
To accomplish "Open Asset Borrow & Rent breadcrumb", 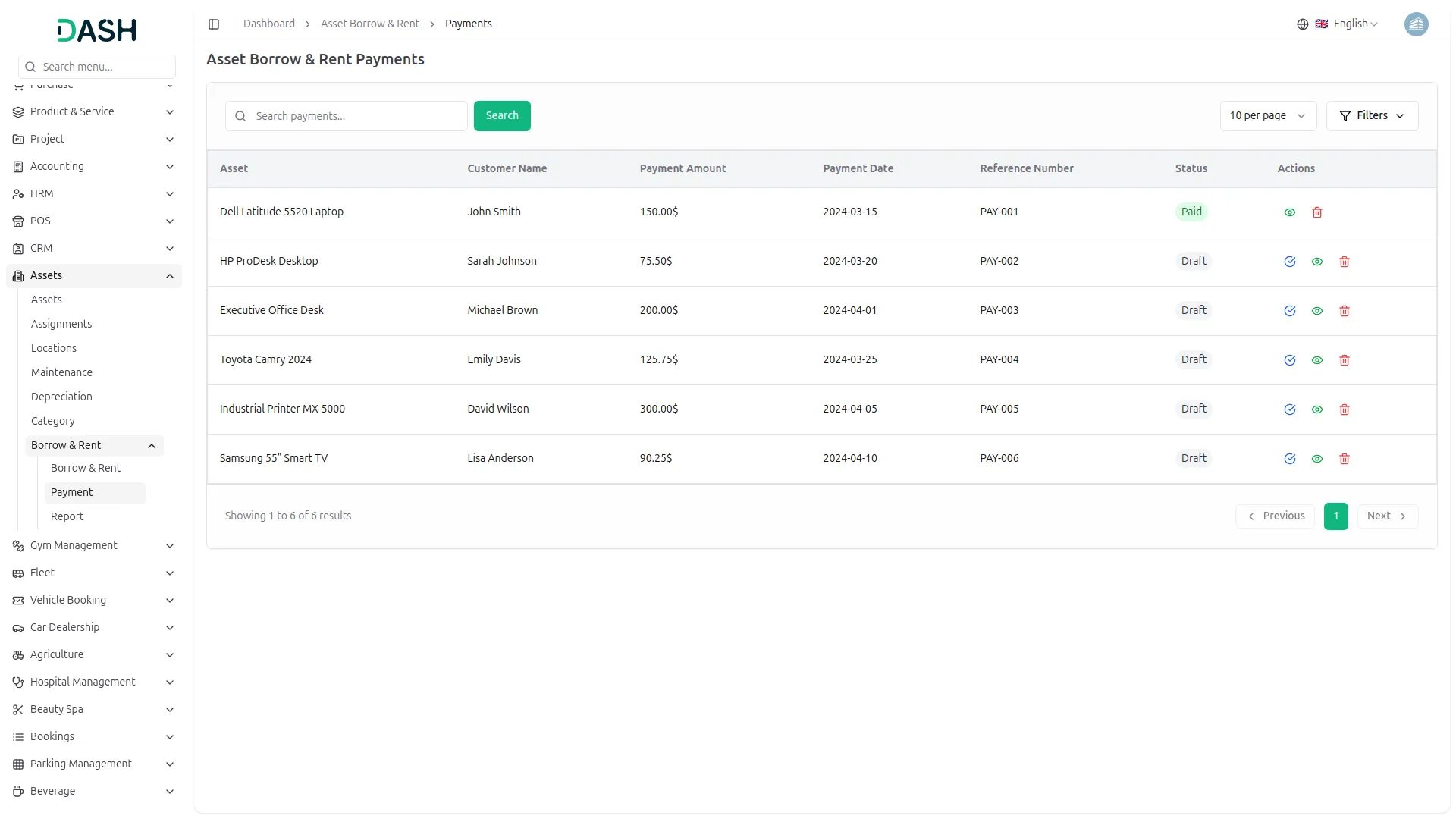I will click(x=370, y=24).
